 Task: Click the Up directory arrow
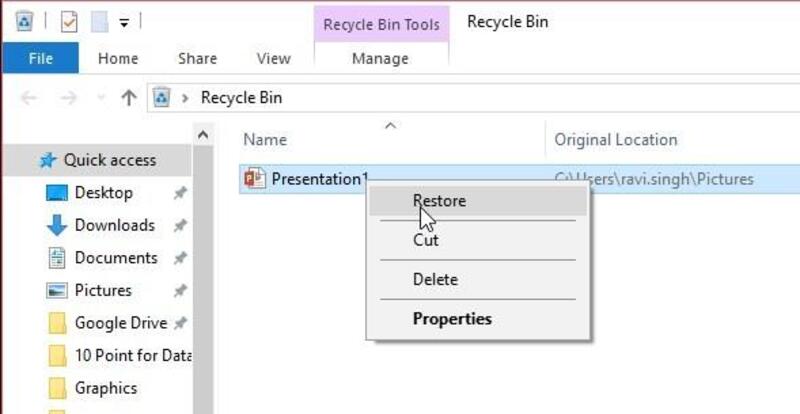[128, 97]
